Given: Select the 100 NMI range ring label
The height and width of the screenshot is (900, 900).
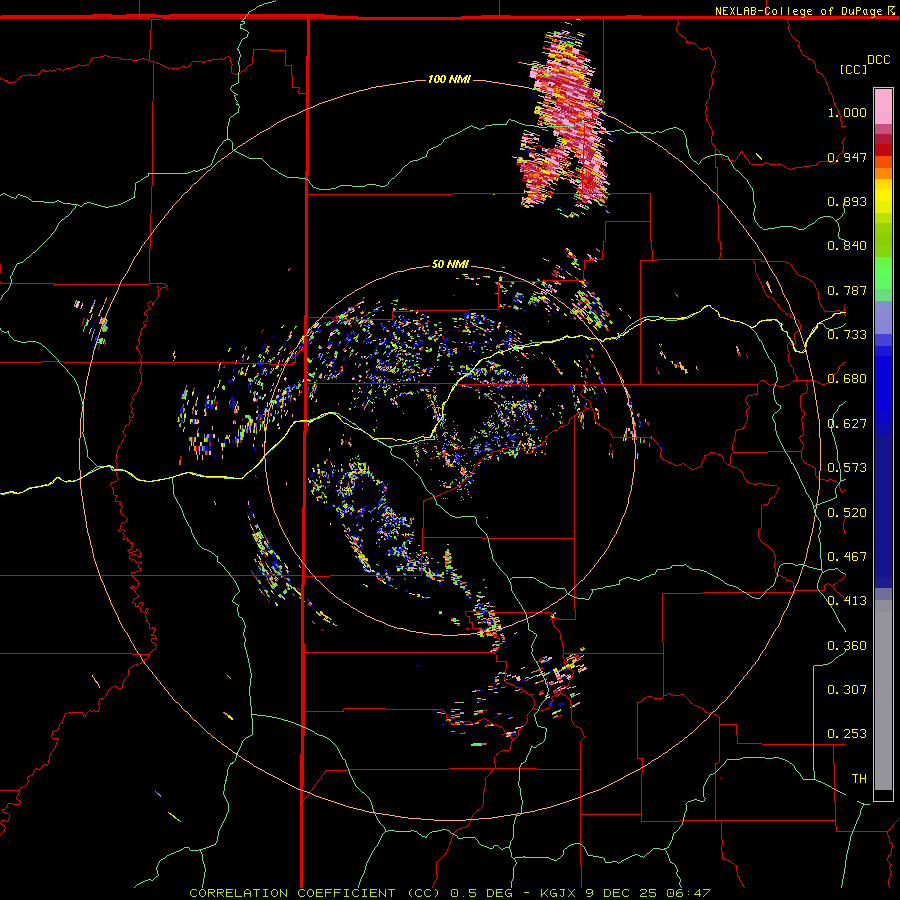Looking at the screenshot, I should 449,79.
